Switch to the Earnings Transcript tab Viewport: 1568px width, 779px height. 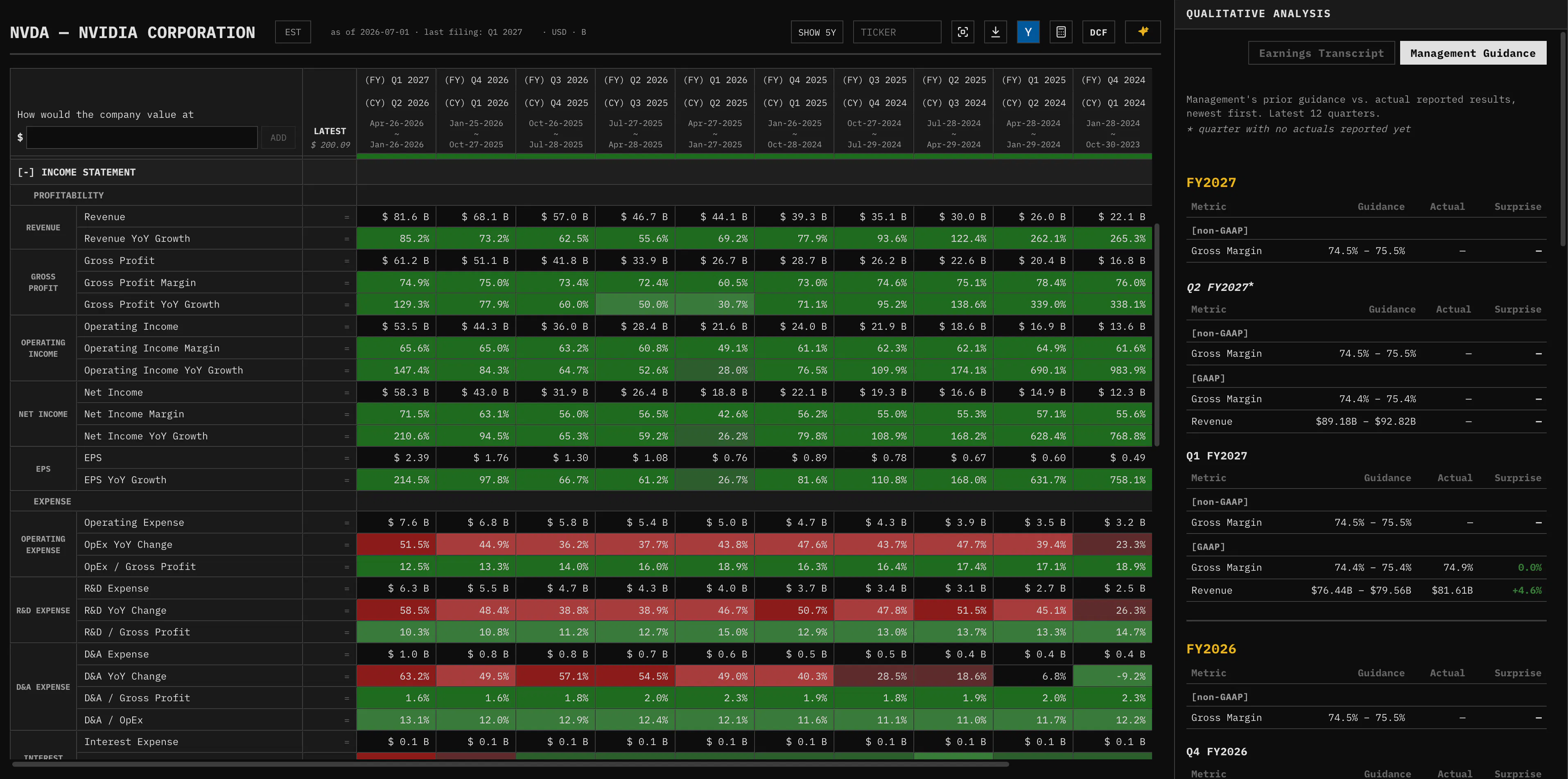tap(1321, 53)
